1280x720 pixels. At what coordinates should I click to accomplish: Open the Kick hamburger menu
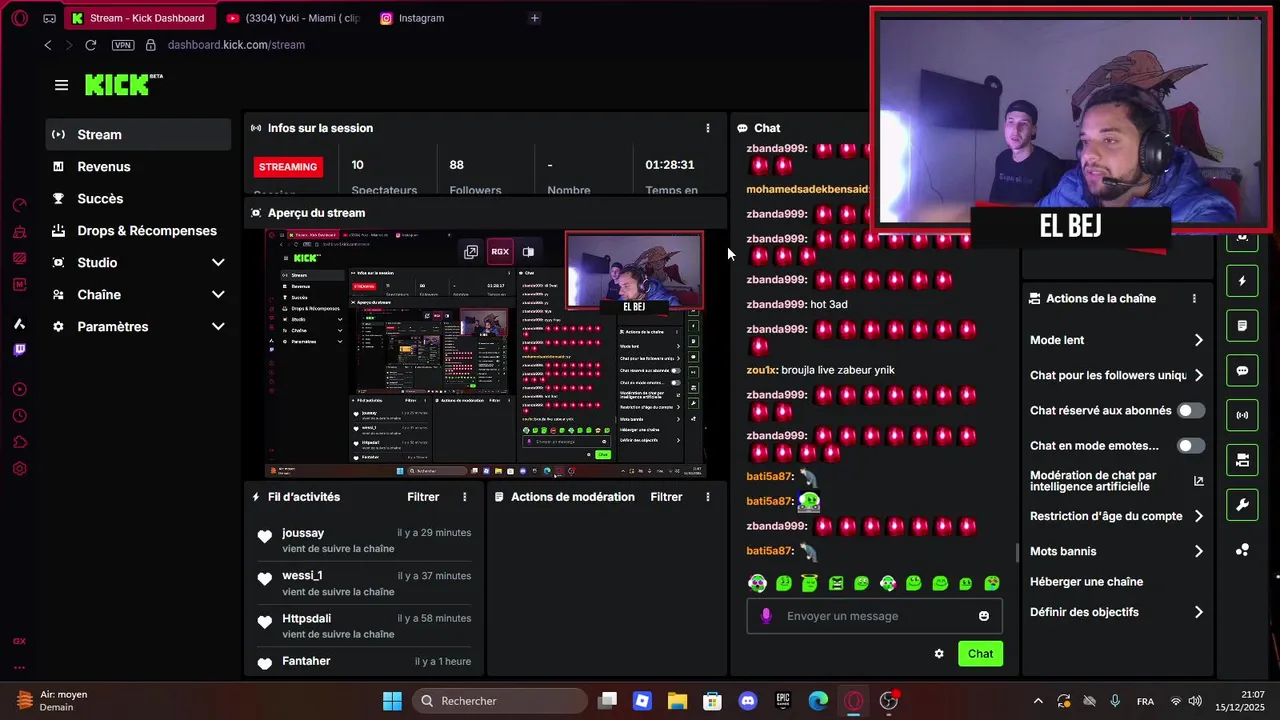(x=61, y=85)
